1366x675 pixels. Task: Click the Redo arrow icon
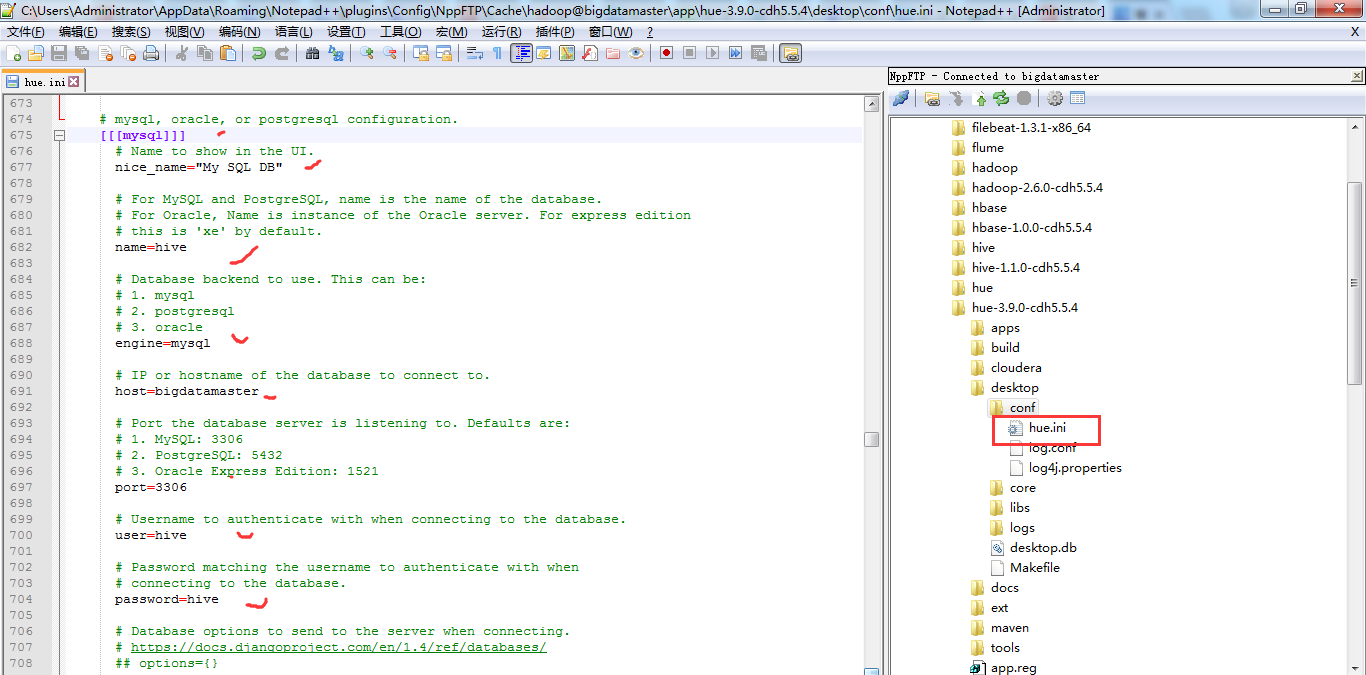coord(282,53)
